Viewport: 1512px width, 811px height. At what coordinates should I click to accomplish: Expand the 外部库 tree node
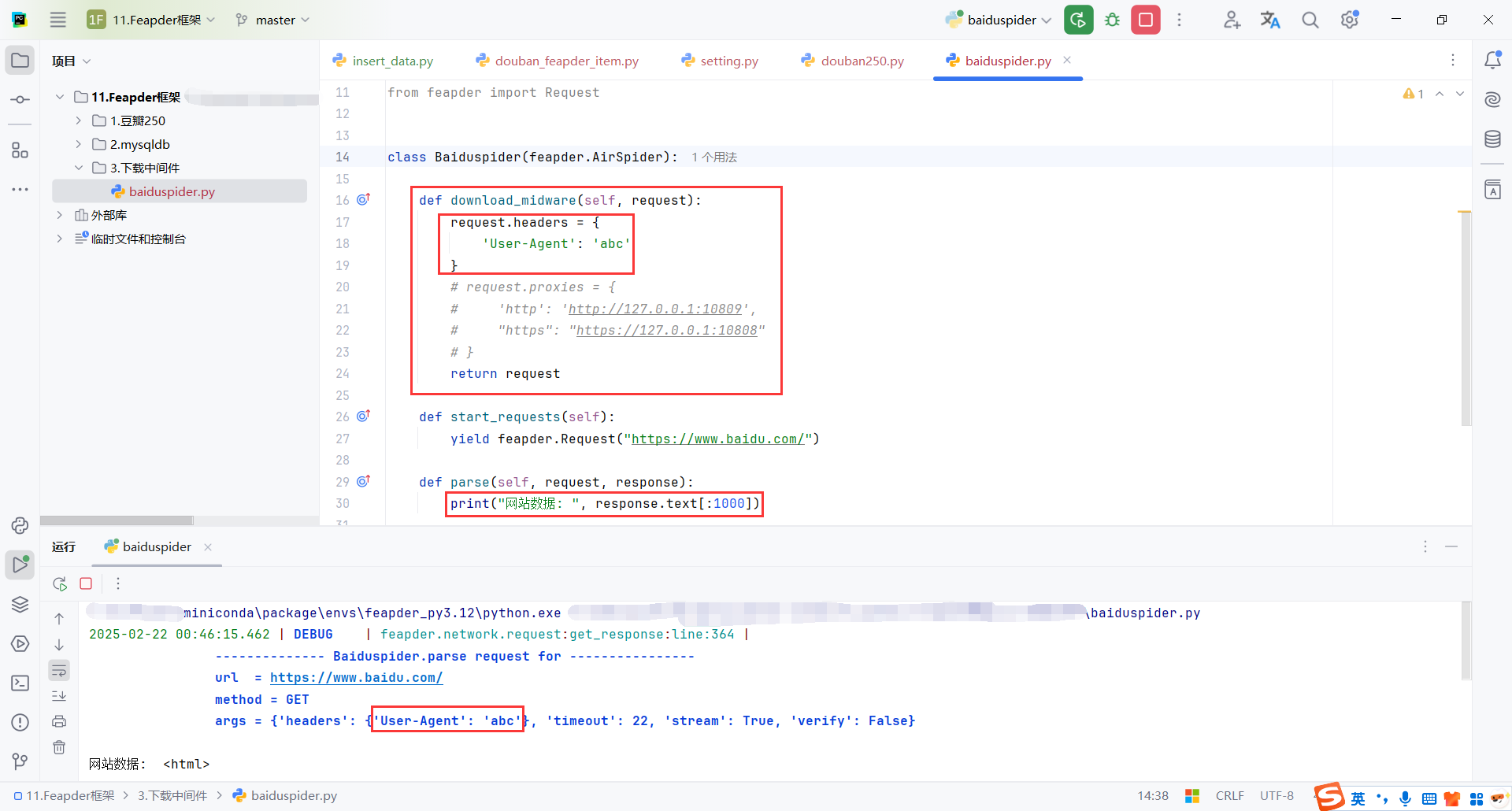pos(59,214)
